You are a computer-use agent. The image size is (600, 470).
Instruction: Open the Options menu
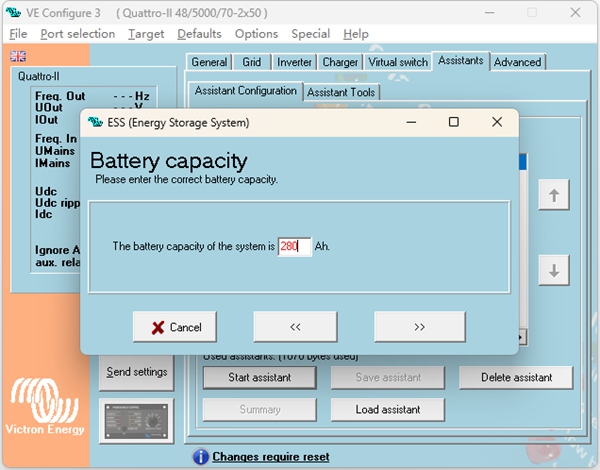[x=256, y=34]
